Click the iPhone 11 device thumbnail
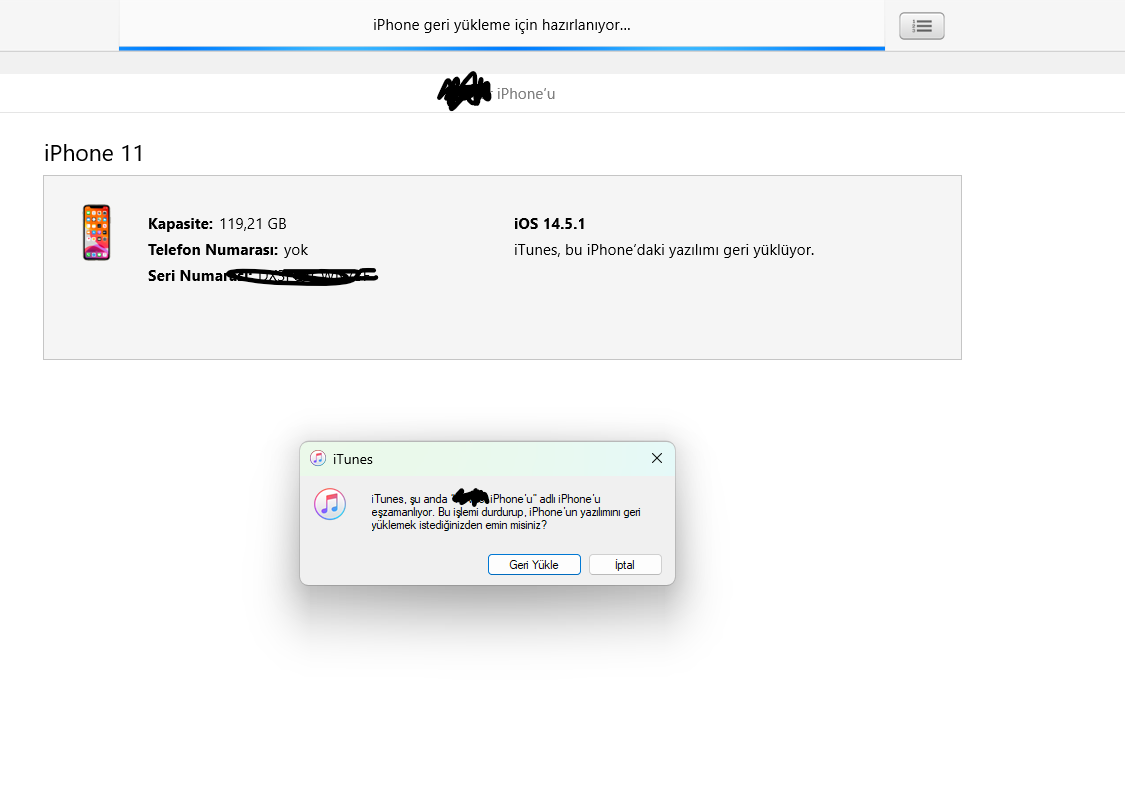Image resolution: width=1125 pixels, height=785 pixels. (x=96, y=232)
